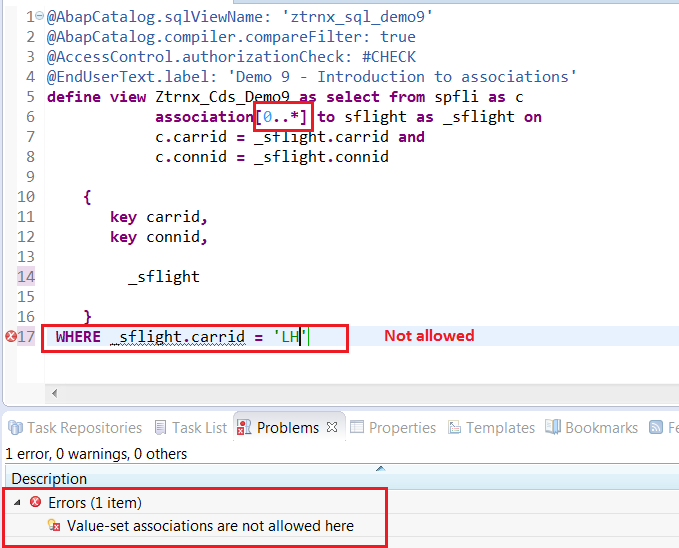
Task: Show the Bookmarks tab
Action: click(591, 428)
